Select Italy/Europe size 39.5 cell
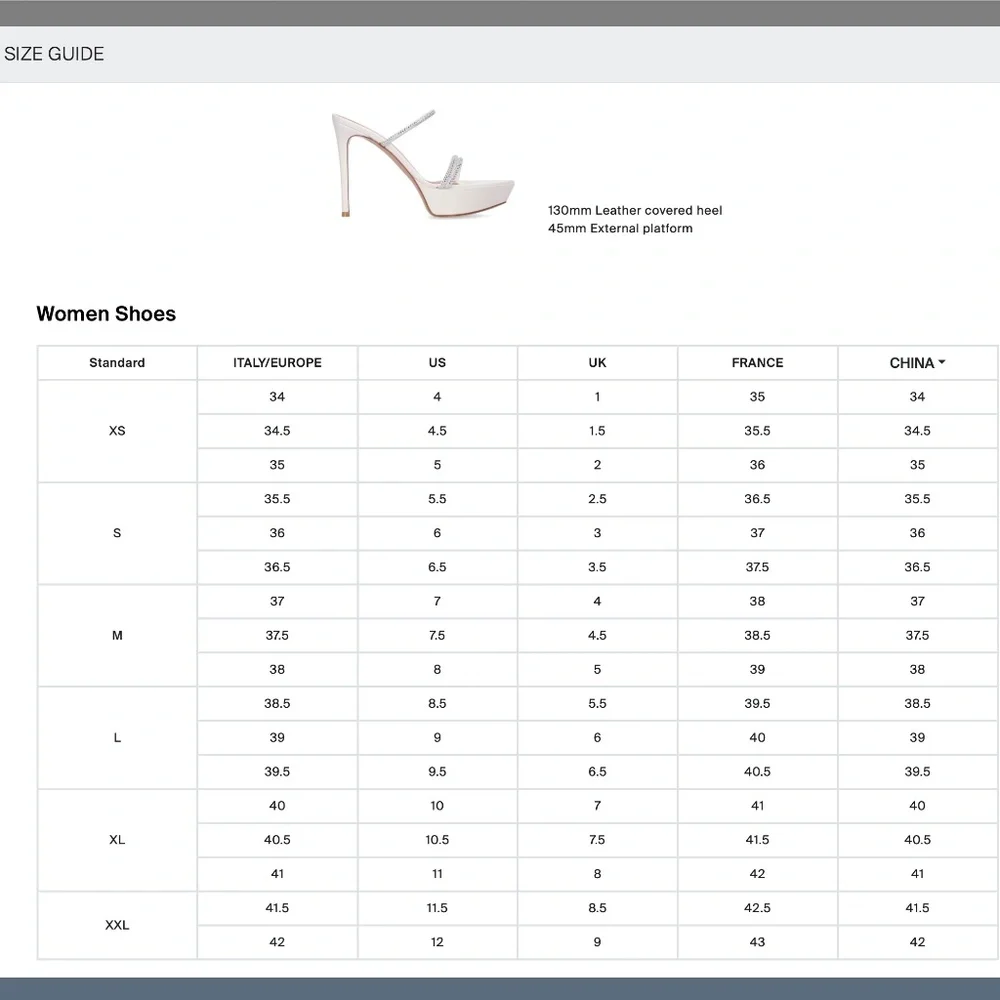Screen dimensions: 1000x1000 (277, 772)
